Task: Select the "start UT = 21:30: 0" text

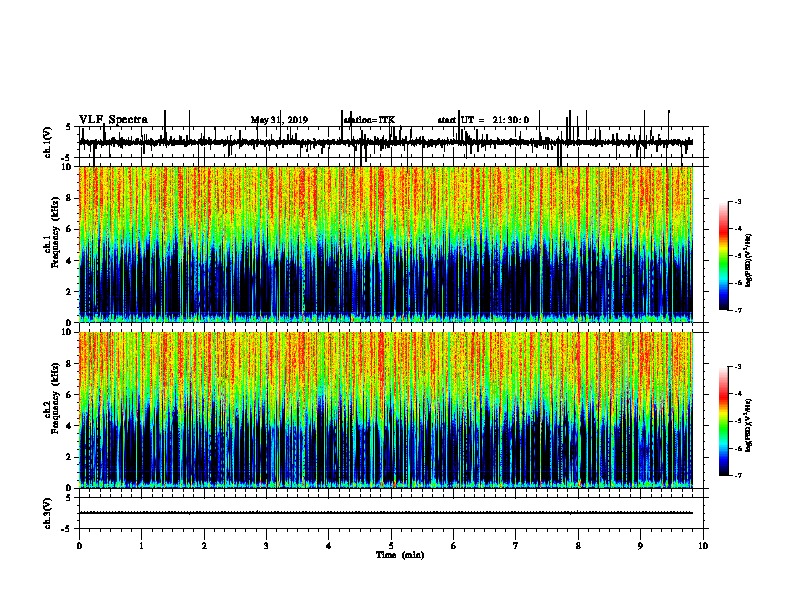Action: click(483, 120)
